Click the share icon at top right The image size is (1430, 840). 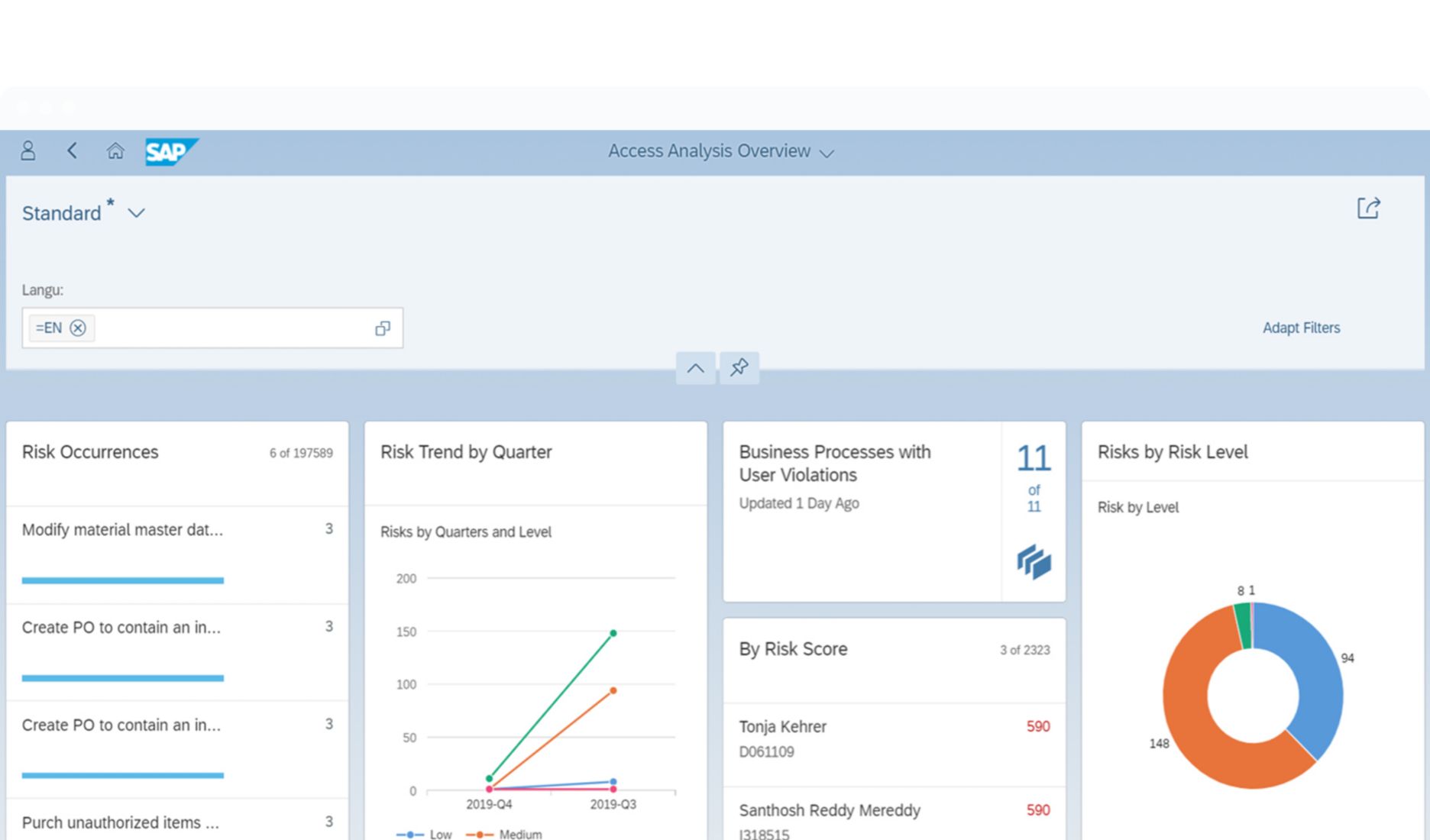[1368, 208]
